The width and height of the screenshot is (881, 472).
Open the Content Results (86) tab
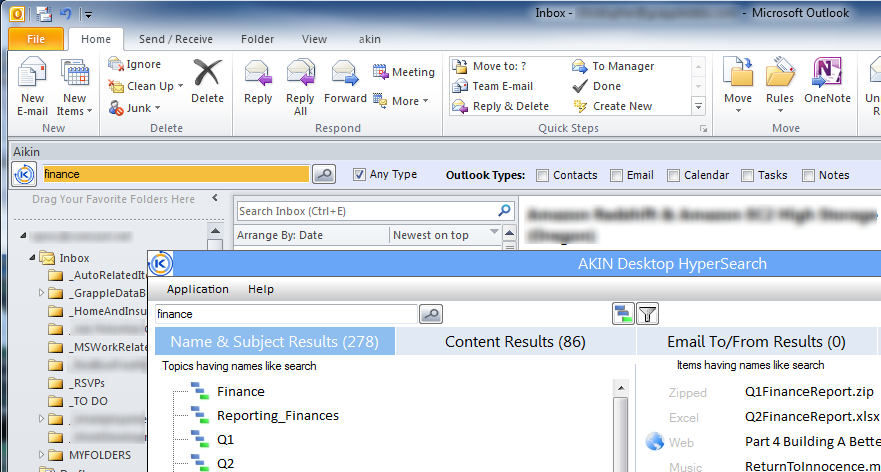(x=515, y=342)
